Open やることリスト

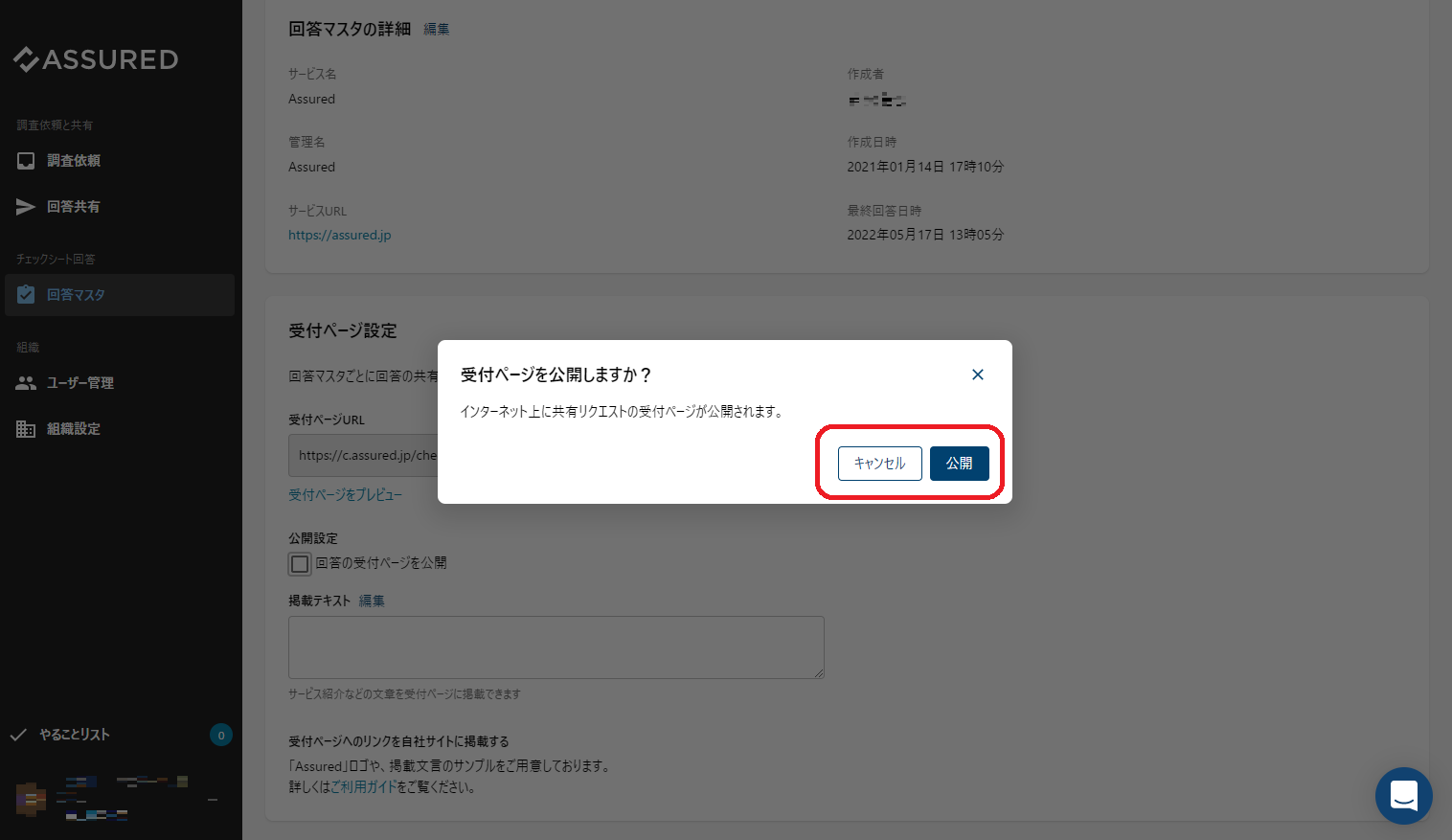coord(75,735)
